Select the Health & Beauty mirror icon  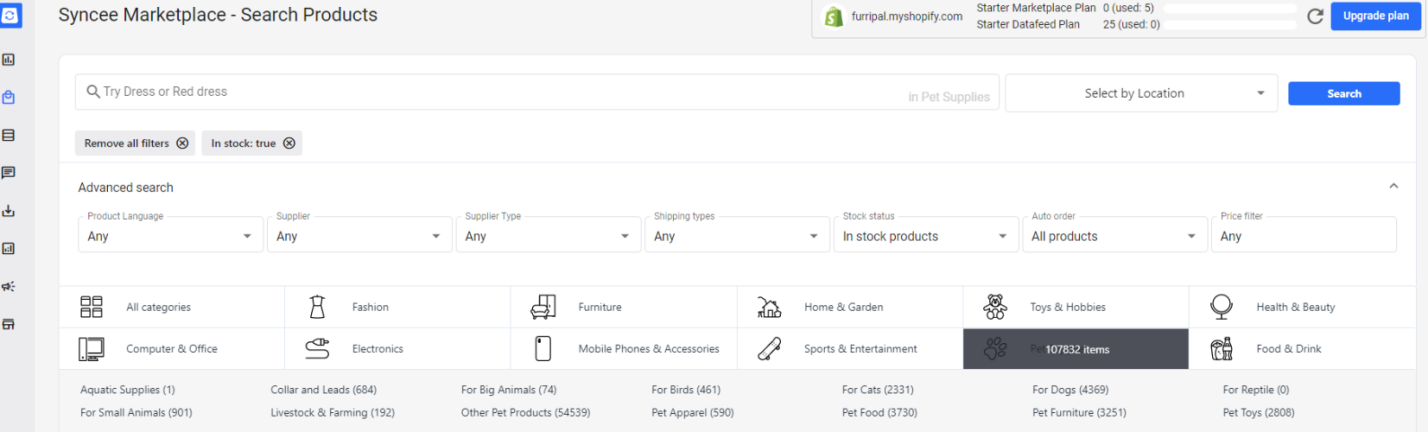1221,307
